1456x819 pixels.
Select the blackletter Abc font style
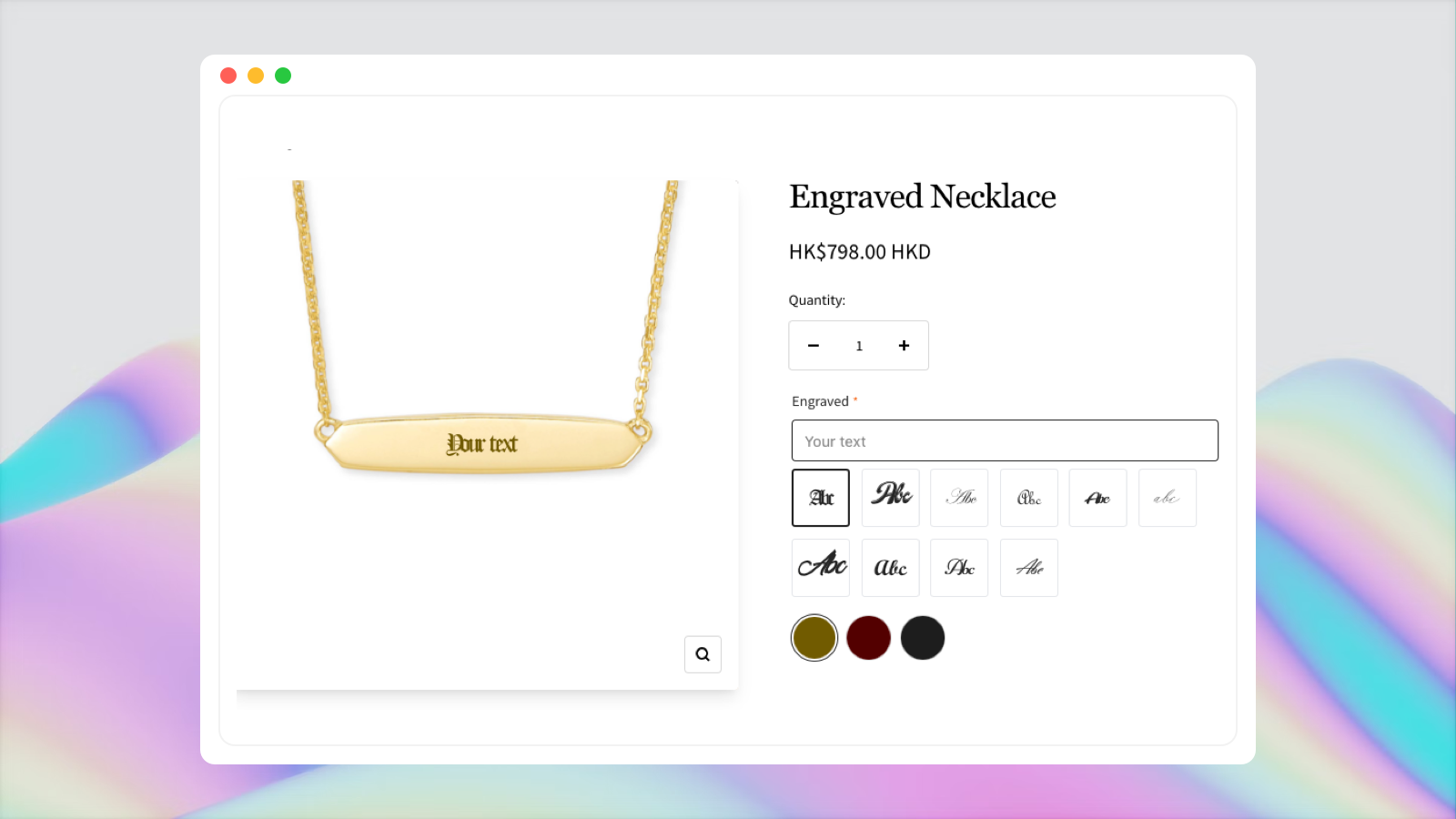(821, 498)
